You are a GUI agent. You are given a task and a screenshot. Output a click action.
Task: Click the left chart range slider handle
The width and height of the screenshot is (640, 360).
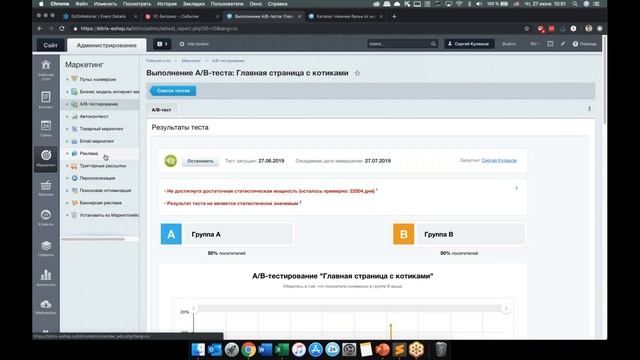pyautogui.click(x=194, y=308)
